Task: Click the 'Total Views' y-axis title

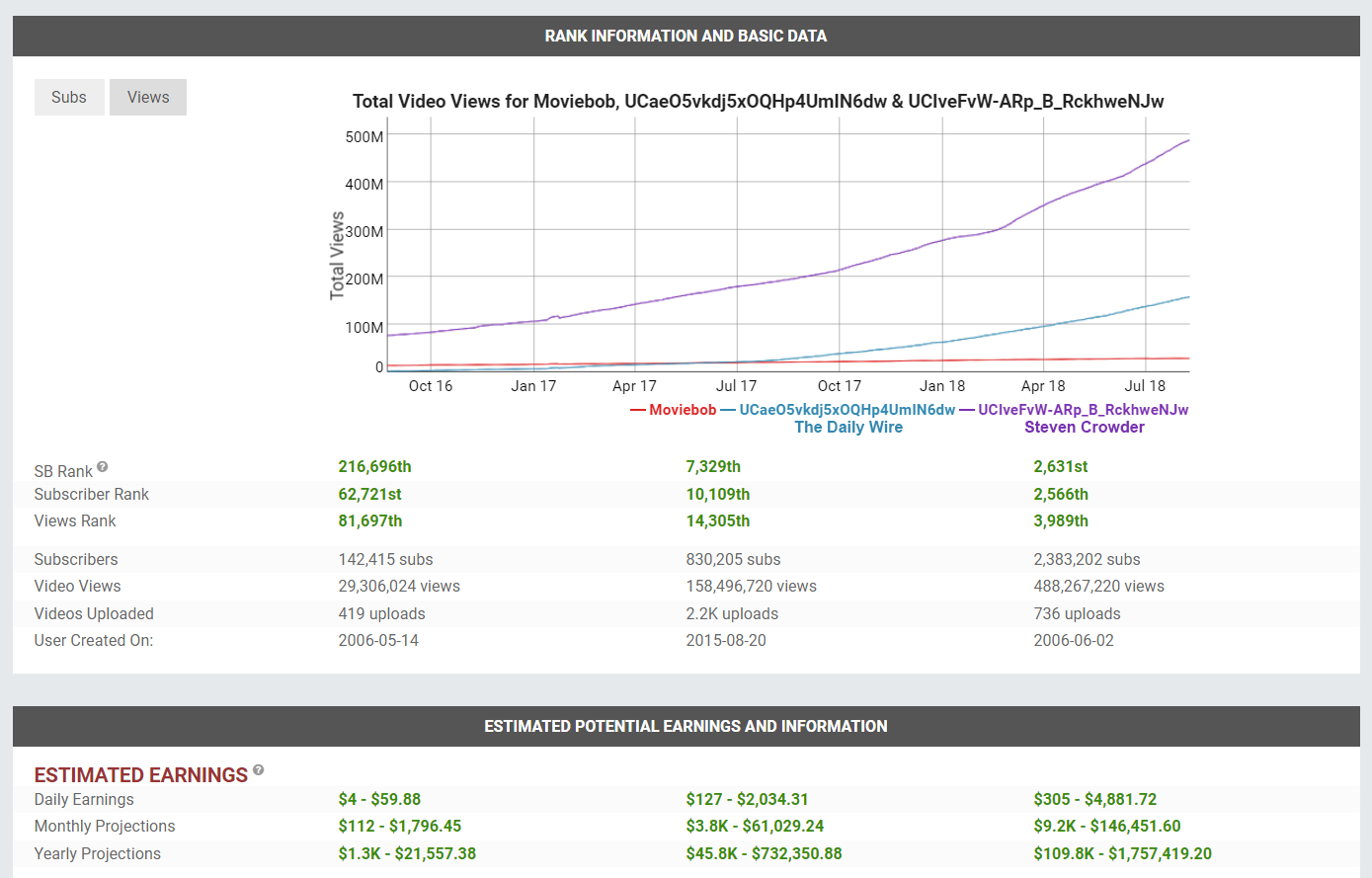Action: [338, 255]
